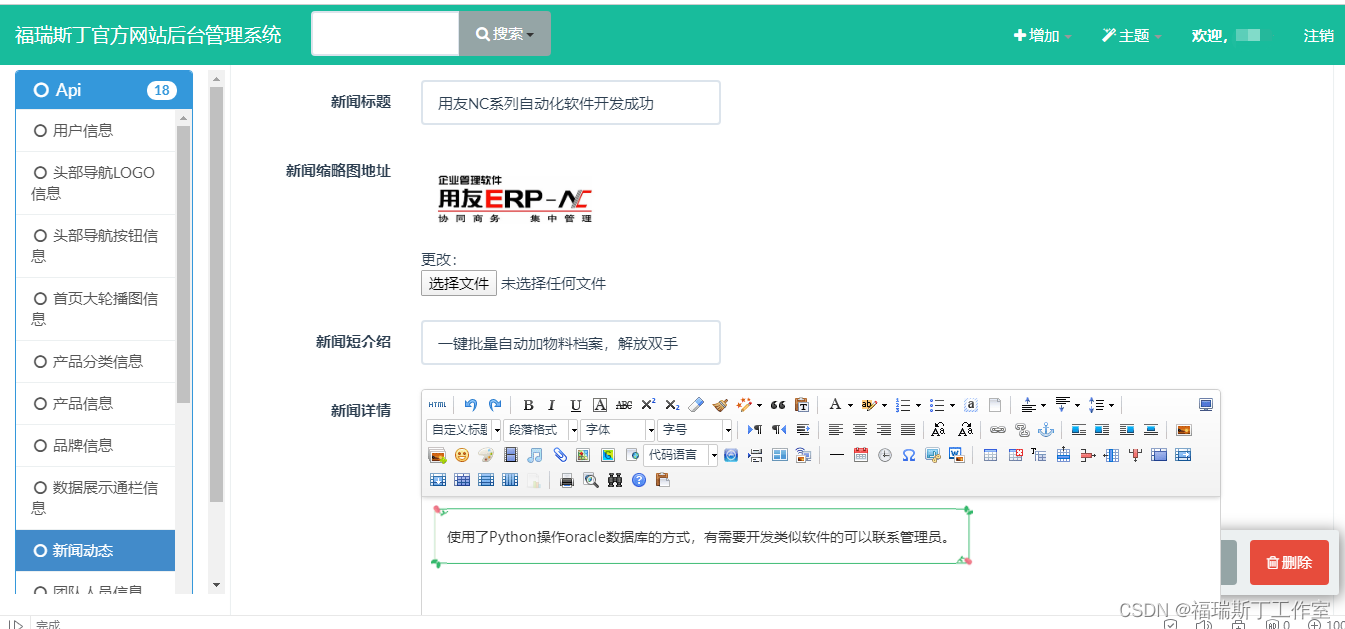1345x629 pixels.
Task: Open auto typeset wand dropdown arrow
Action: pyautogui.click(x=759, y=405)
